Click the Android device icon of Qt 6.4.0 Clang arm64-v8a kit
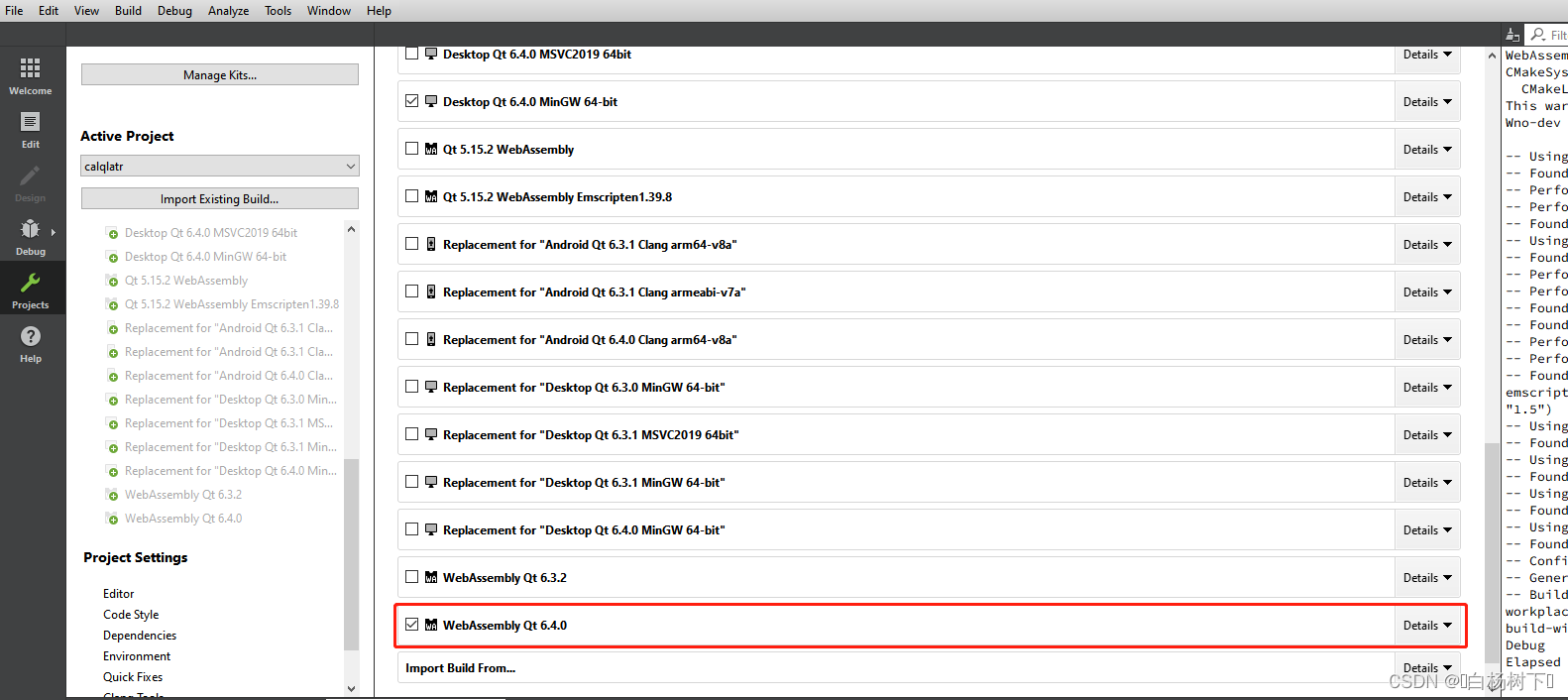This screenshot has width=1568, height=700. 431,339
